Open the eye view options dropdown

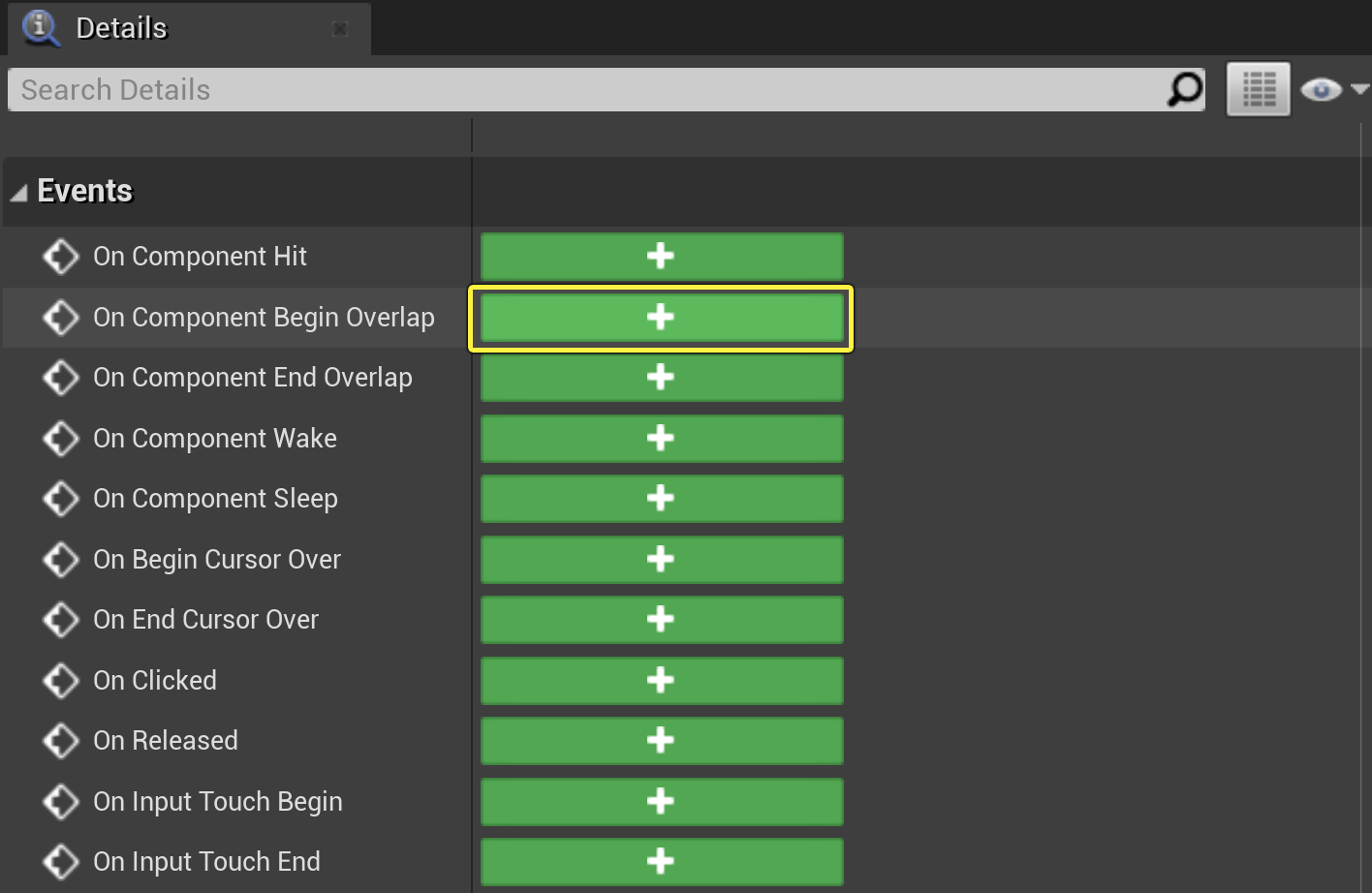tap(1333, 90)
